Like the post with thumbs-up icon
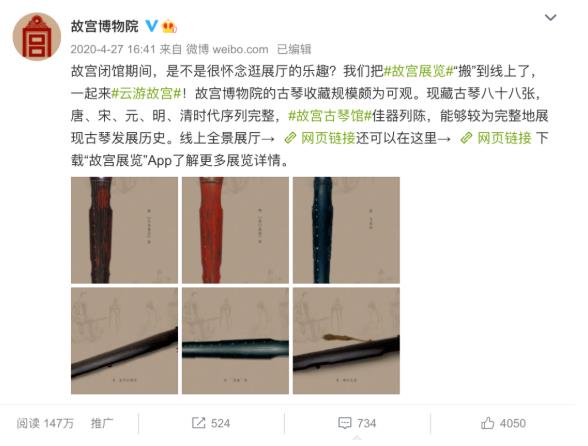Viewport: 588px width, 446px height. click(487, 423)
